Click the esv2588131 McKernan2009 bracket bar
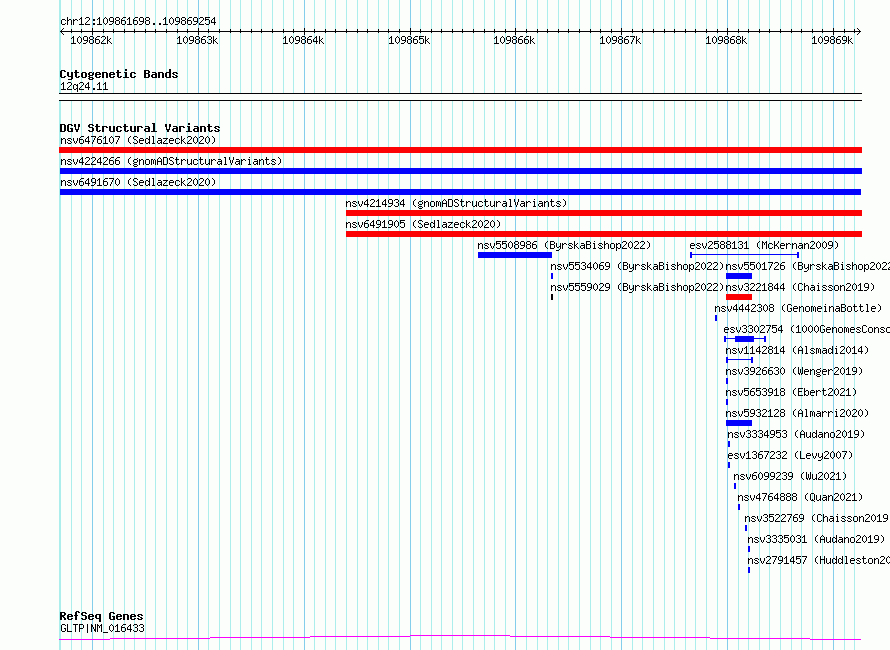This screenshot has height=650, width=890. point(744,255)
